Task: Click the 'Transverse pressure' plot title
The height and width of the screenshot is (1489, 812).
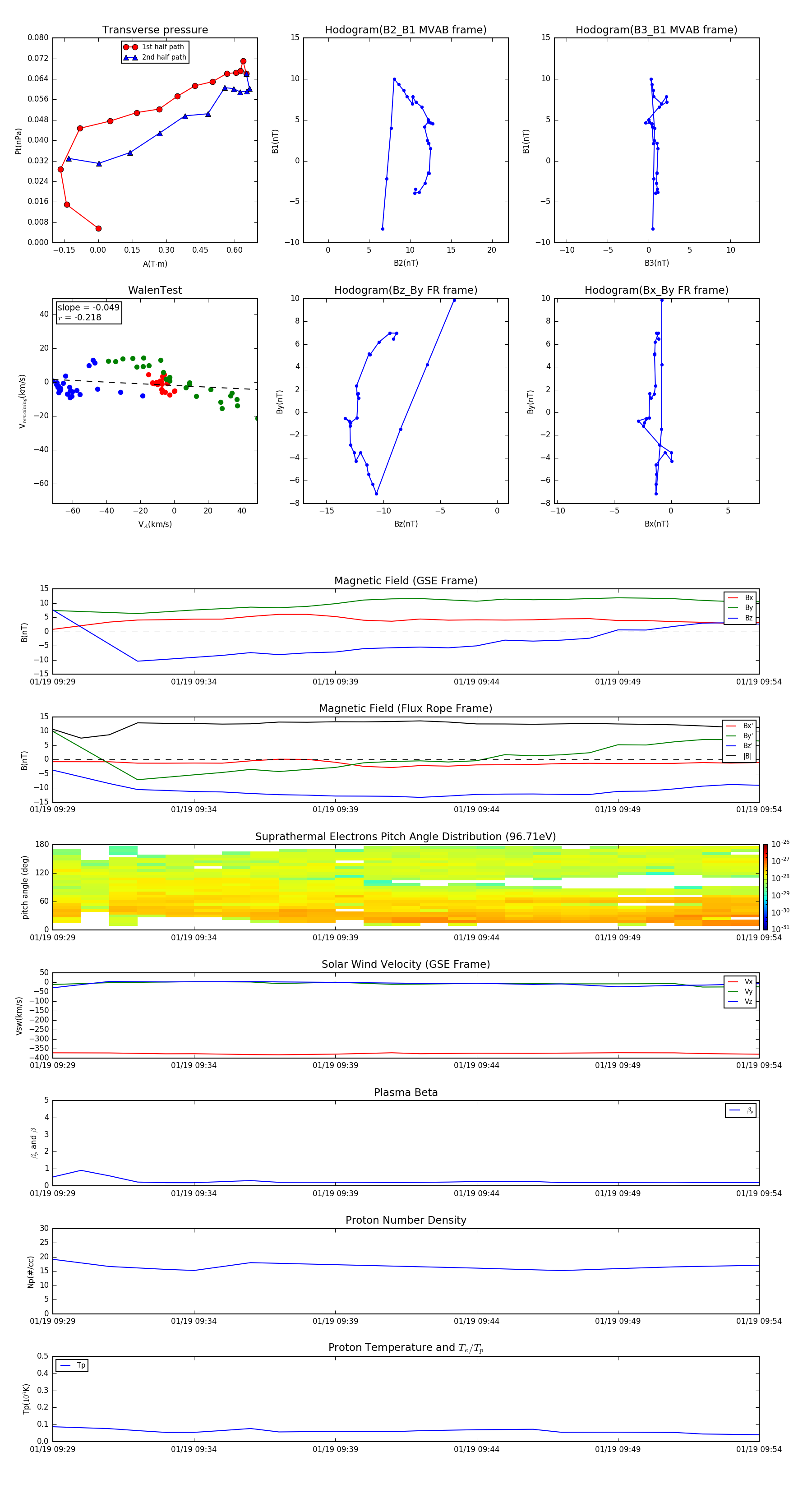Action: (155, 30)
